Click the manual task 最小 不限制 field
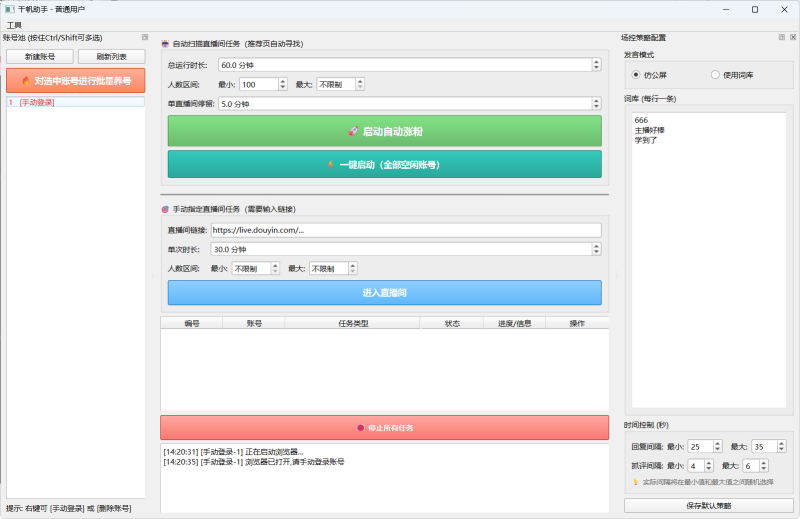This screenshot has height=519, width=800. coord(252,268)
